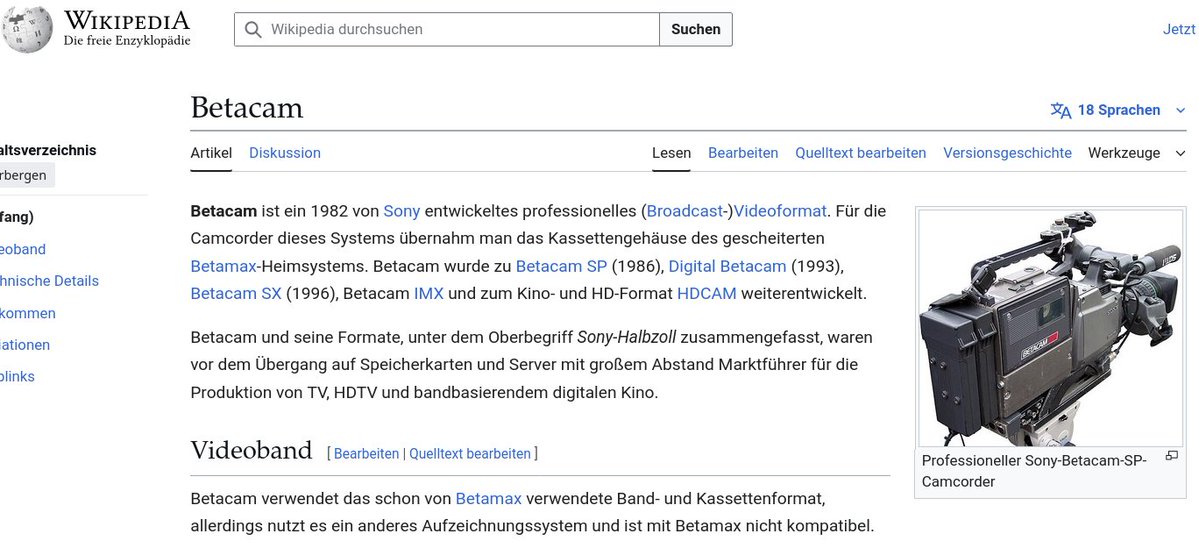Viewport: 1199px width, 548px height.
Task: Follow the IMX link
Action: (x=428, y=293)
